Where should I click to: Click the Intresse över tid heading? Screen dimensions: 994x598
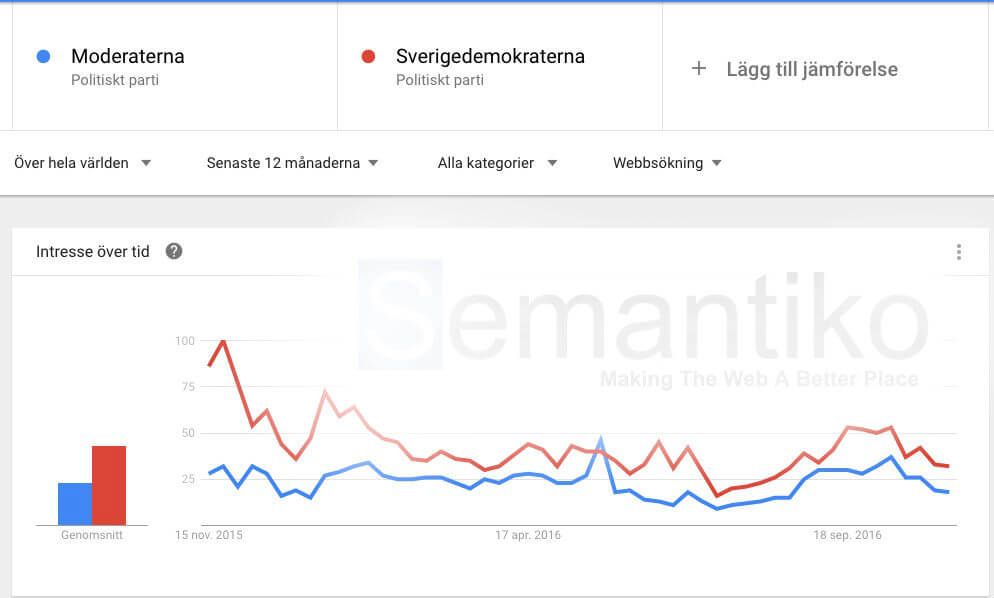(x=93, y=252)
